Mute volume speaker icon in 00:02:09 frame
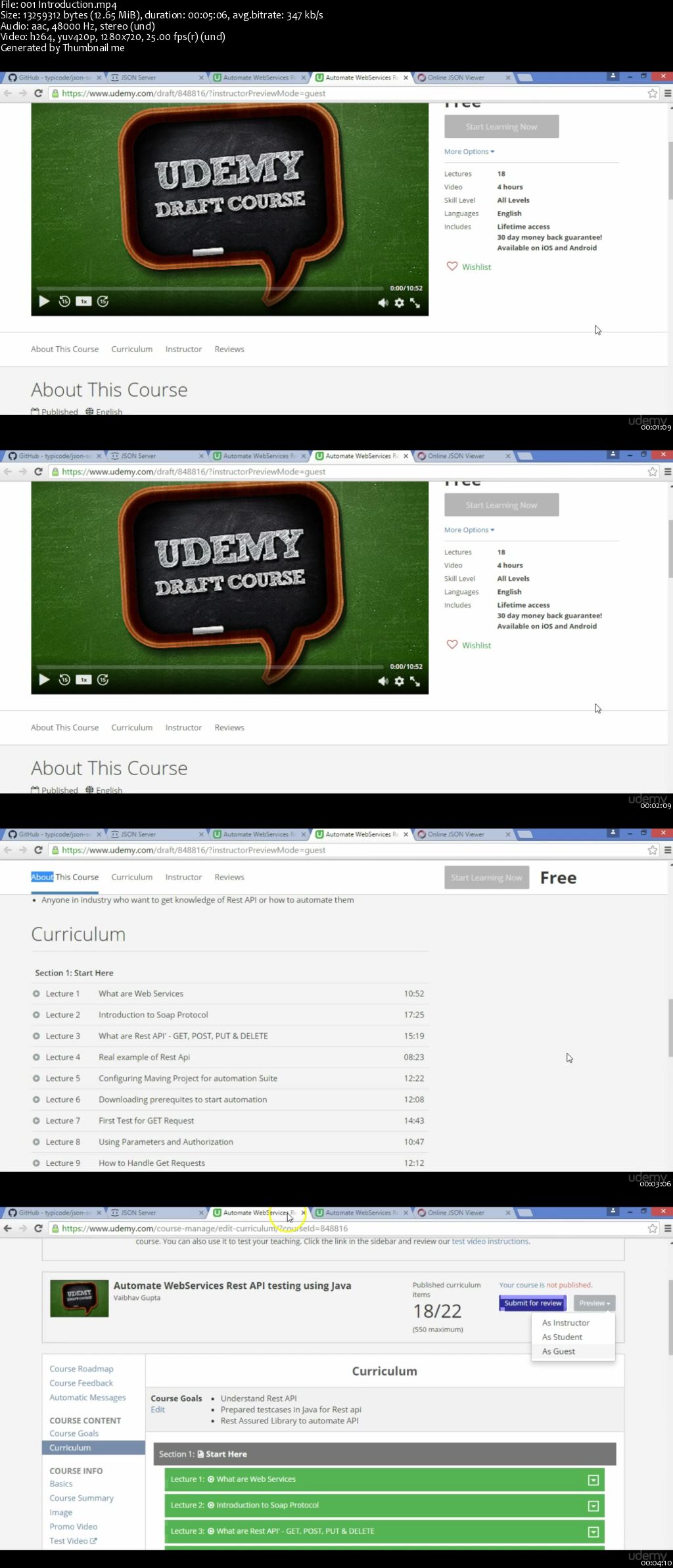Viewport: 673px width, 1568px height. click(383, 681)
